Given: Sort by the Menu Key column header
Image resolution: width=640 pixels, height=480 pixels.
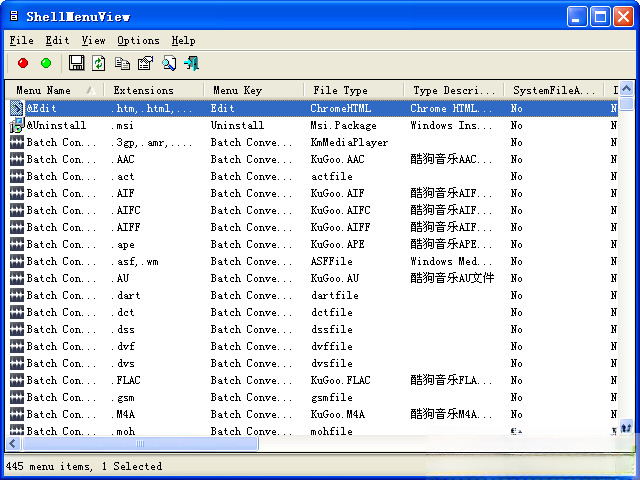Looking at the screenshot, I should [253, 90].
